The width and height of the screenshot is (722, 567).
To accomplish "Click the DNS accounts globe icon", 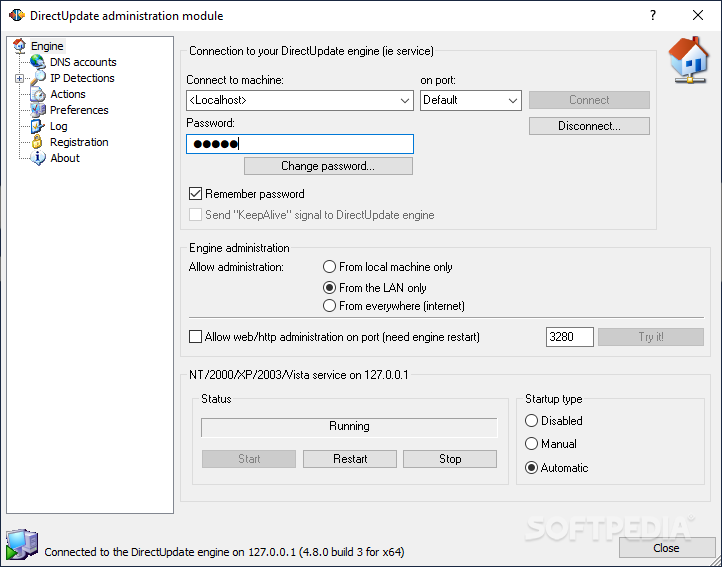I will coord(37,62).
